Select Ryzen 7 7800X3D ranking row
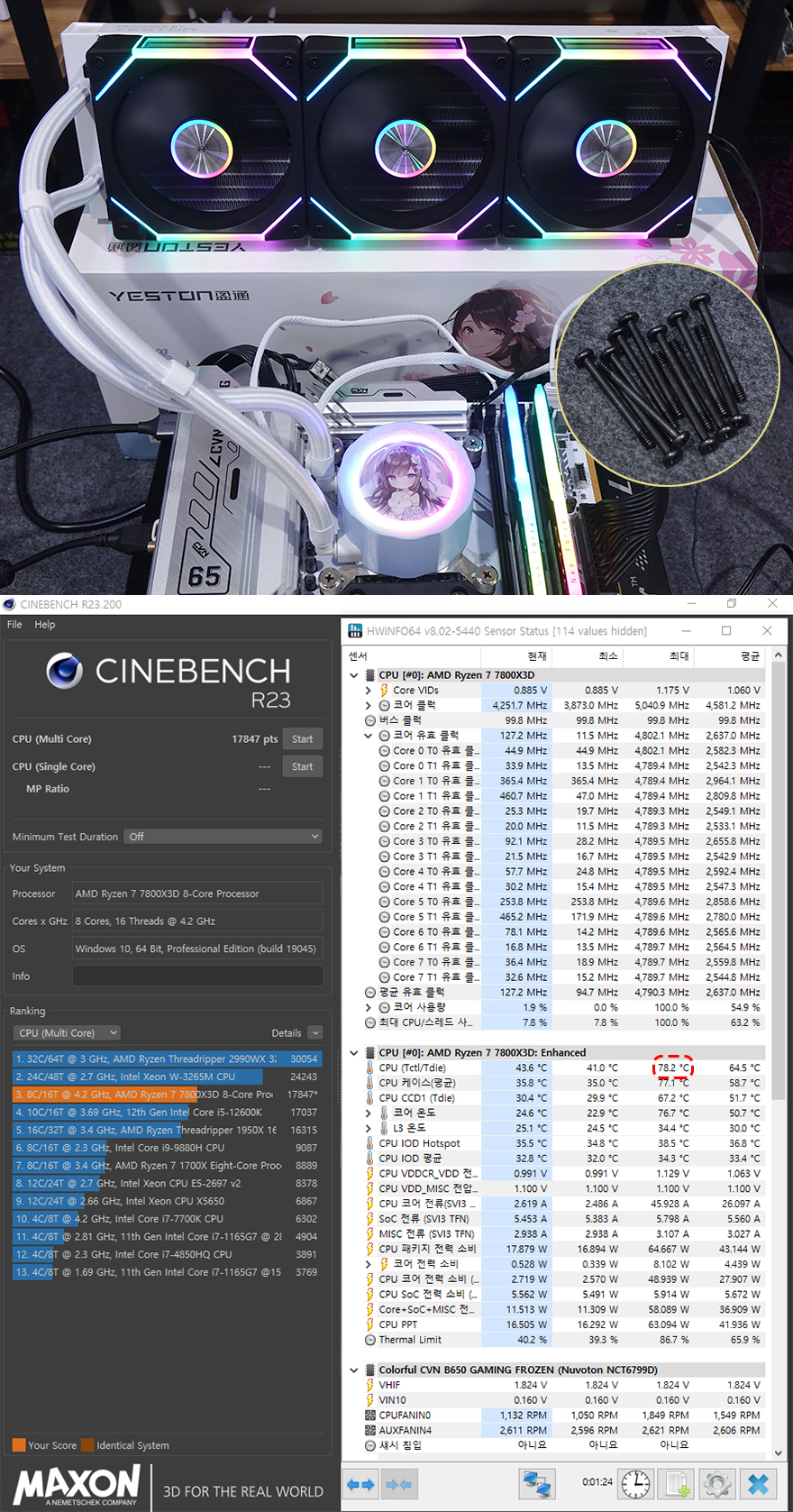 point(167,1095)
